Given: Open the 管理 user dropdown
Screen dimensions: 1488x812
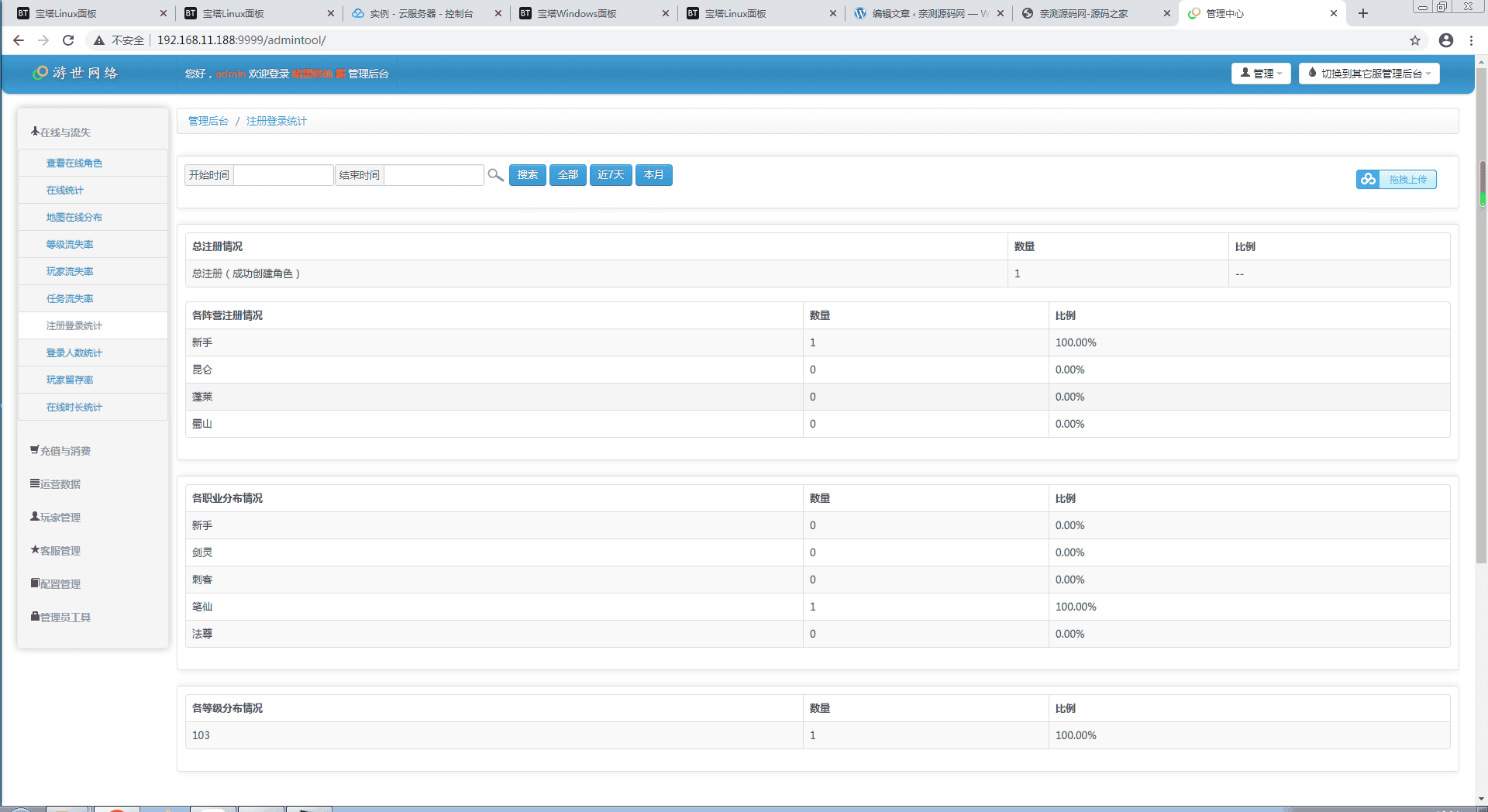Looking at the screenshot, I should (1261, 73).
